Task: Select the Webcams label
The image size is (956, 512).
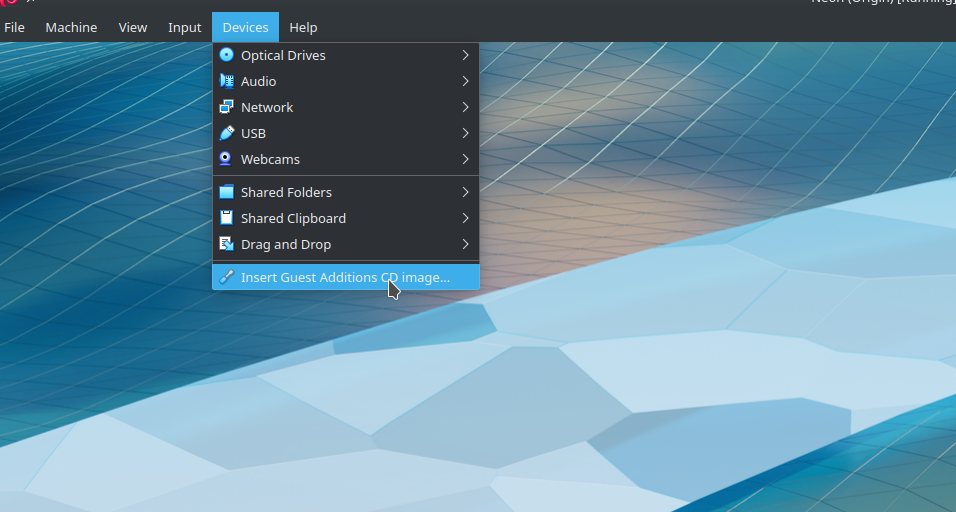Action: point(270,160)
